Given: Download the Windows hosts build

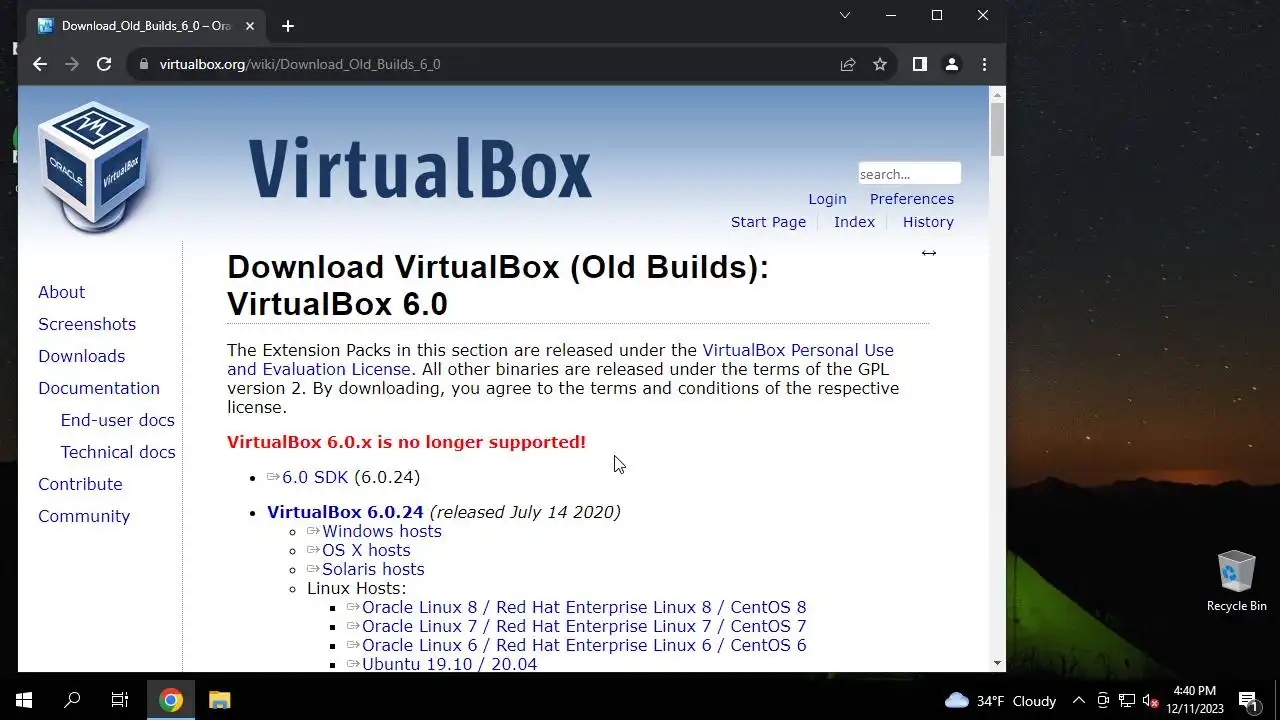Looking at the screenshot, I should tap(381, 531).
